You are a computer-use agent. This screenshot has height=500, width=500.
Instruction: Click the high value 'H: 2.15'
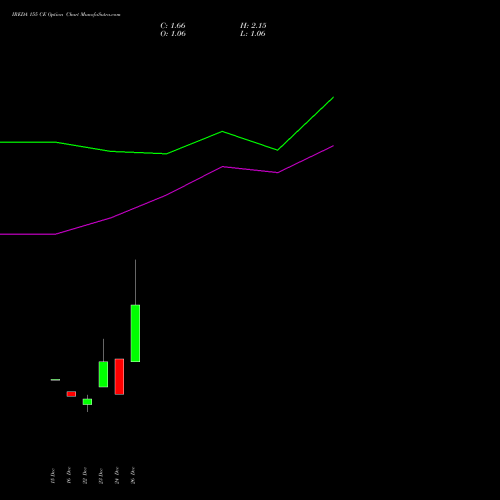coord(253,25)
